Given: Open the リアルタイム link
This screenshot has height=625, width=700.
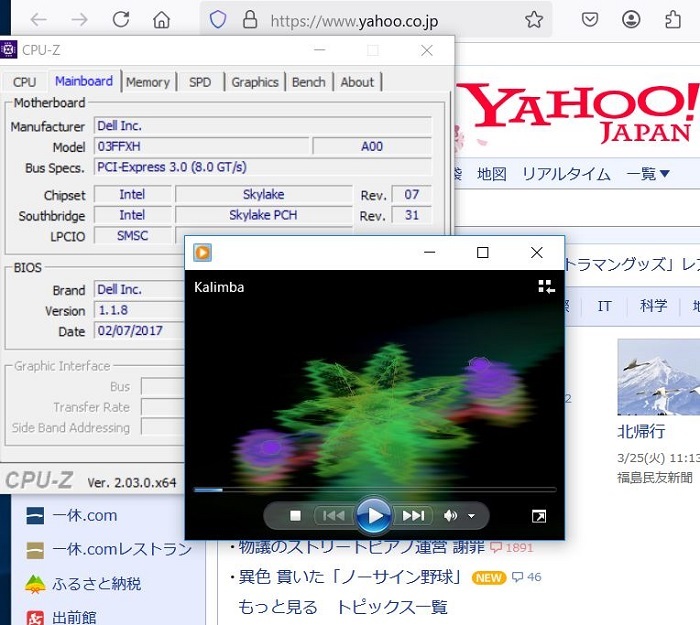Looking at the screenshot, I should (x=566, y=173).
